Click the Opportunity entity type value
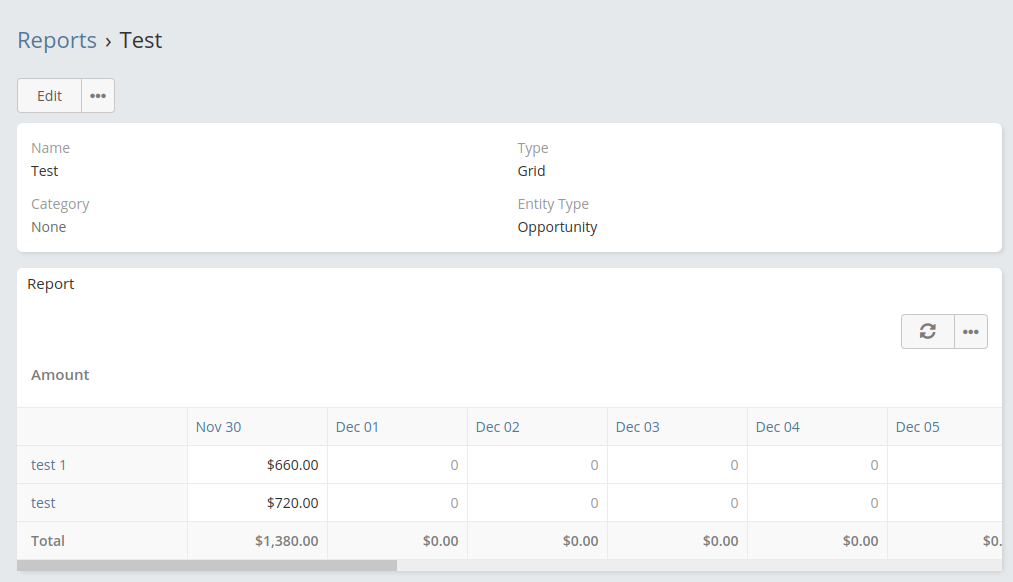This screenshot has width=1013, height=582. click(x=557, y=227)
